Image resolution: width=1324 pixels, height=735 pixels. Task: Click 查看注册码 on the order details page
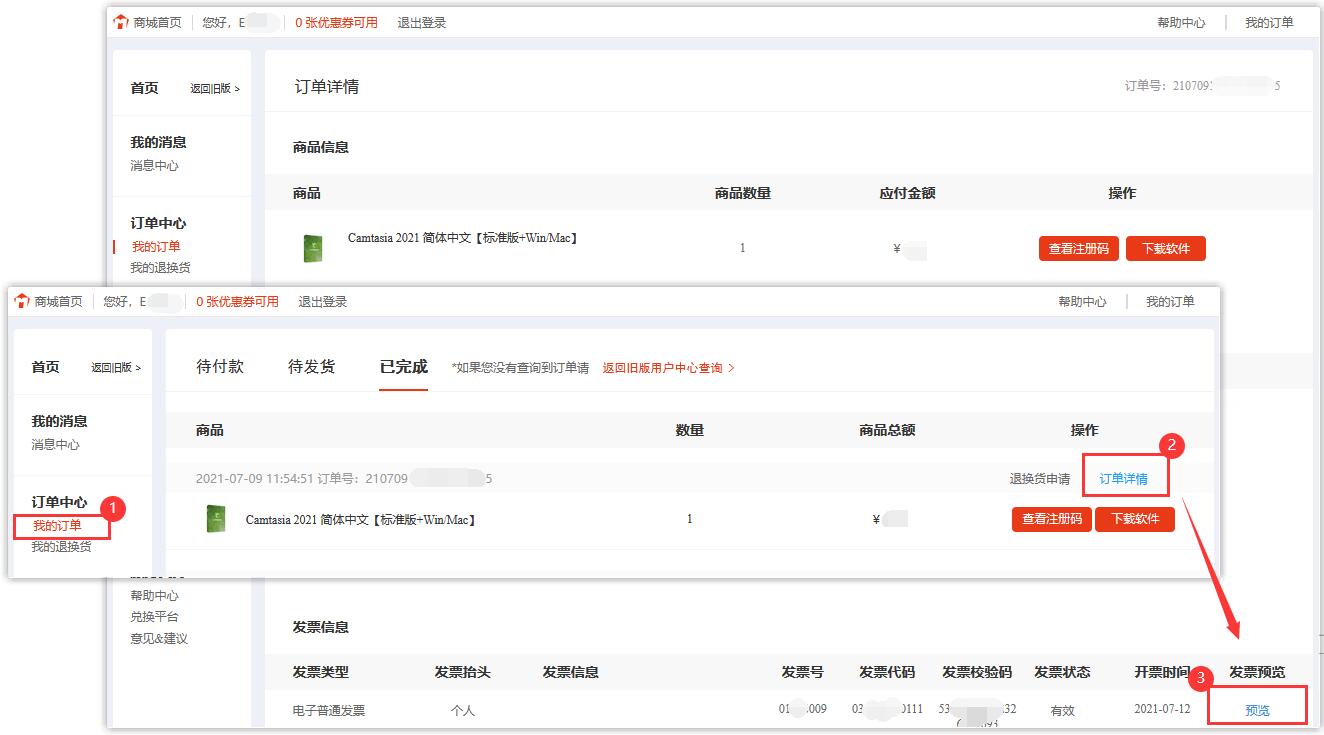click(1078, 248)
